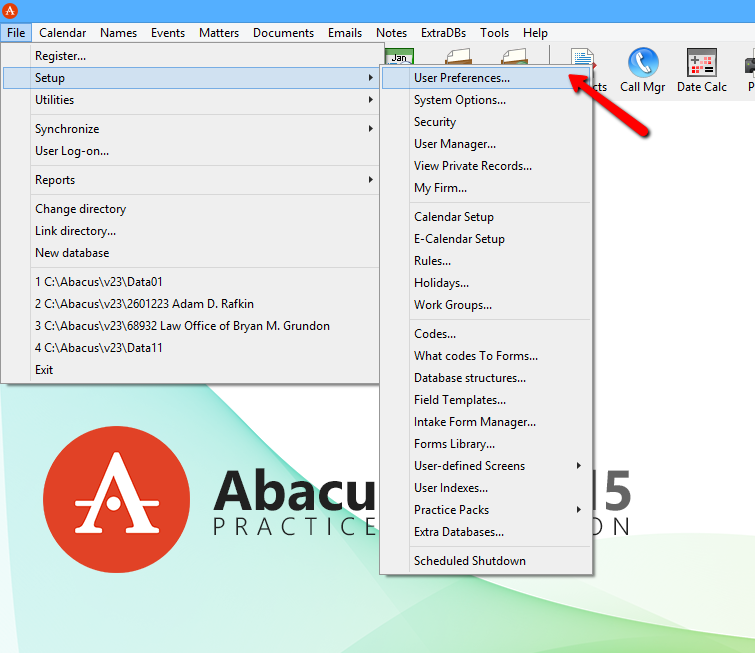Open recent database Law Office of Bryan M. Grundon
This screenshot has width=755, height=653.
(191, 326)
